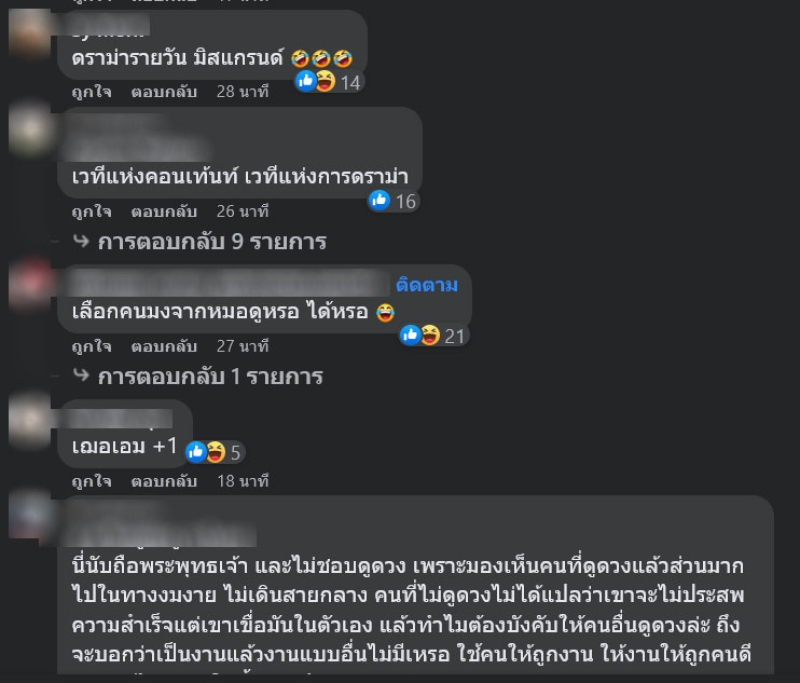
Task: Reply to the ดราม่ารายวัน comment via ตอบกลับ
Action: [x=164, y=92]
